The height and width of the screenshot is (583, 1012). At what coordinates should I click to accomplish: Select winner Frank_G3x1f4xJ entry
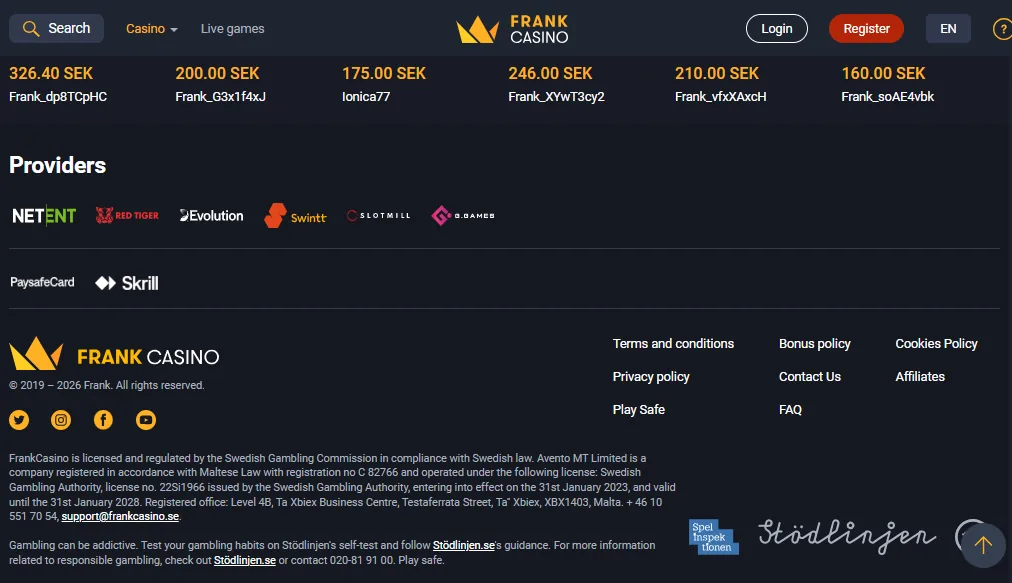click(220, 85)
